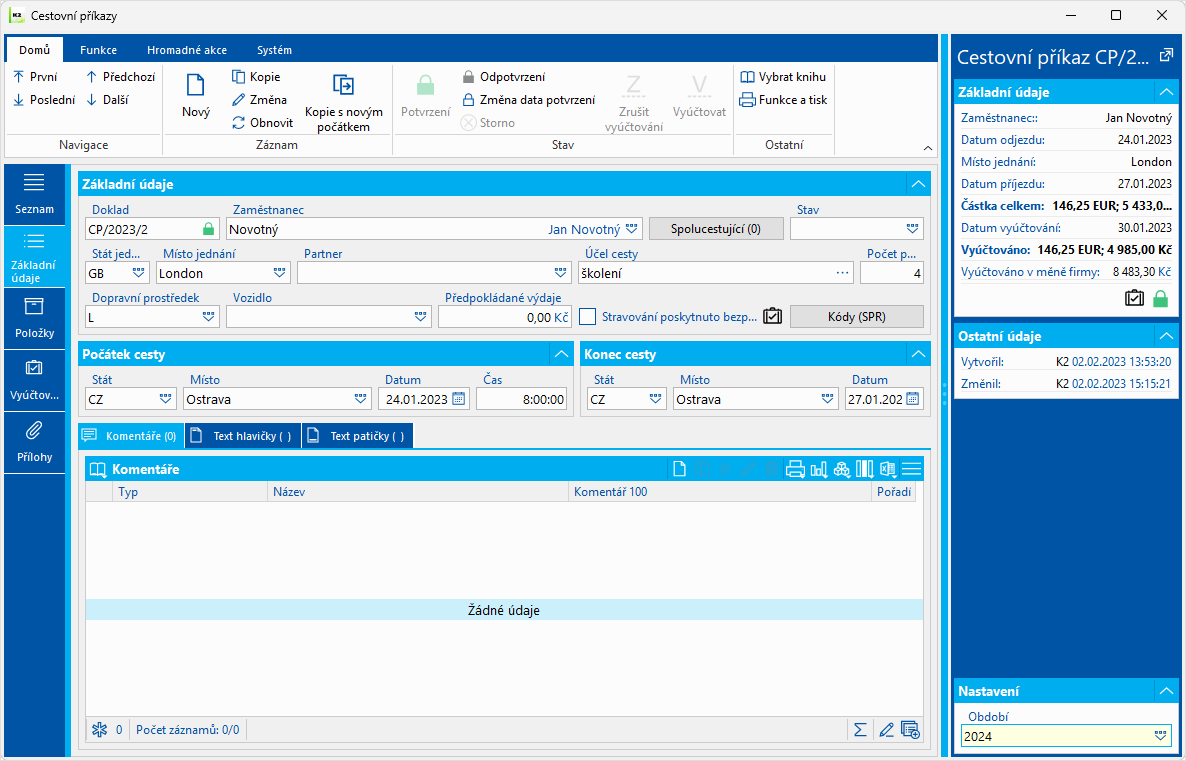Open the Počátek cesty date calendar picker
Image resolution: width=1186 pixels, height=761 pixels.
tap(458, 399)
